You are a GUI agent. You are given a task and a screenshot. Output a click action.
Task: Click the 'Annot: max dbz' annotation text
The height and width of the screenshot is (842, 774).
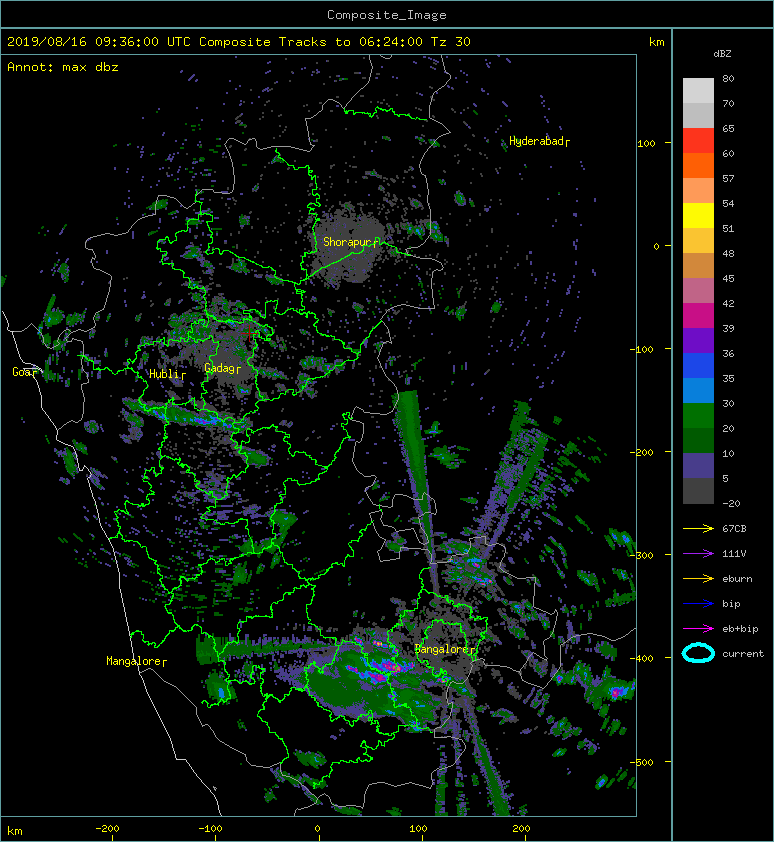tap(63, 67)
